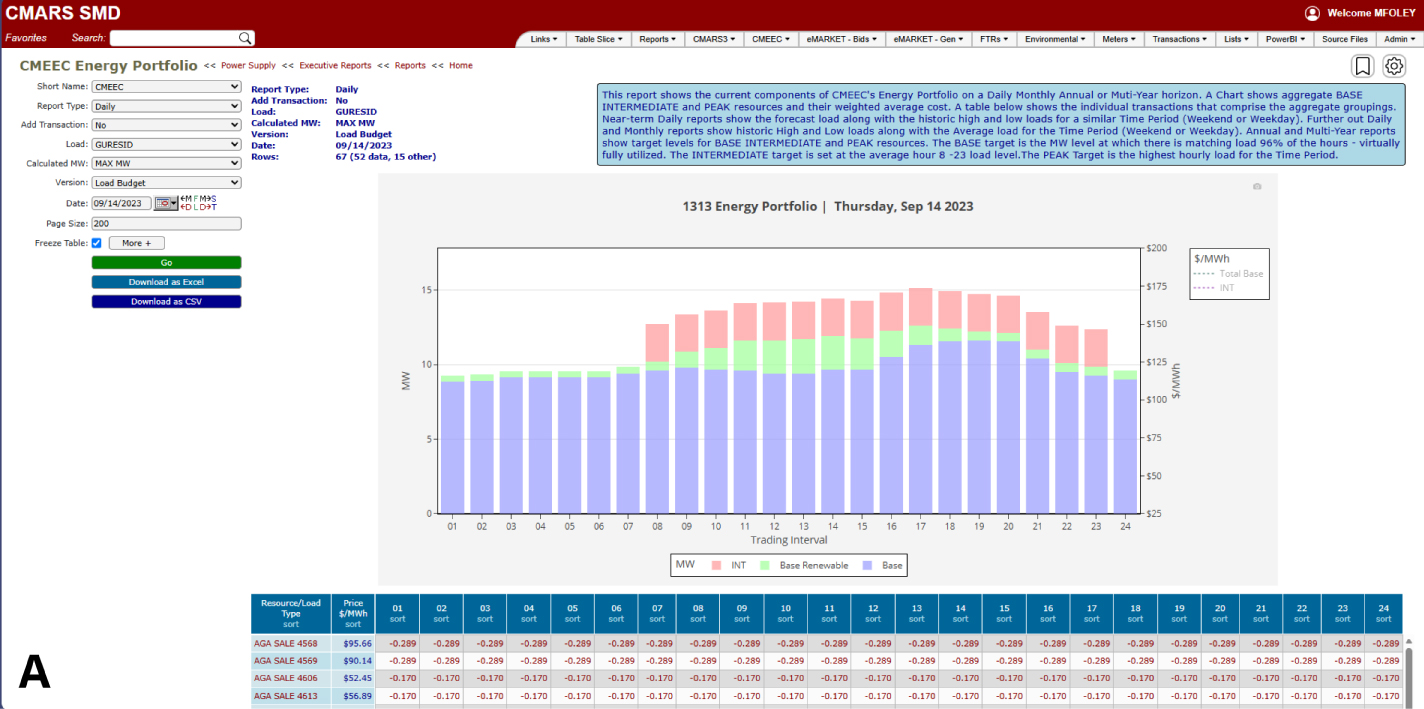Click the S date shortcut letter
1424x709 pixels.
pos(214,198)
